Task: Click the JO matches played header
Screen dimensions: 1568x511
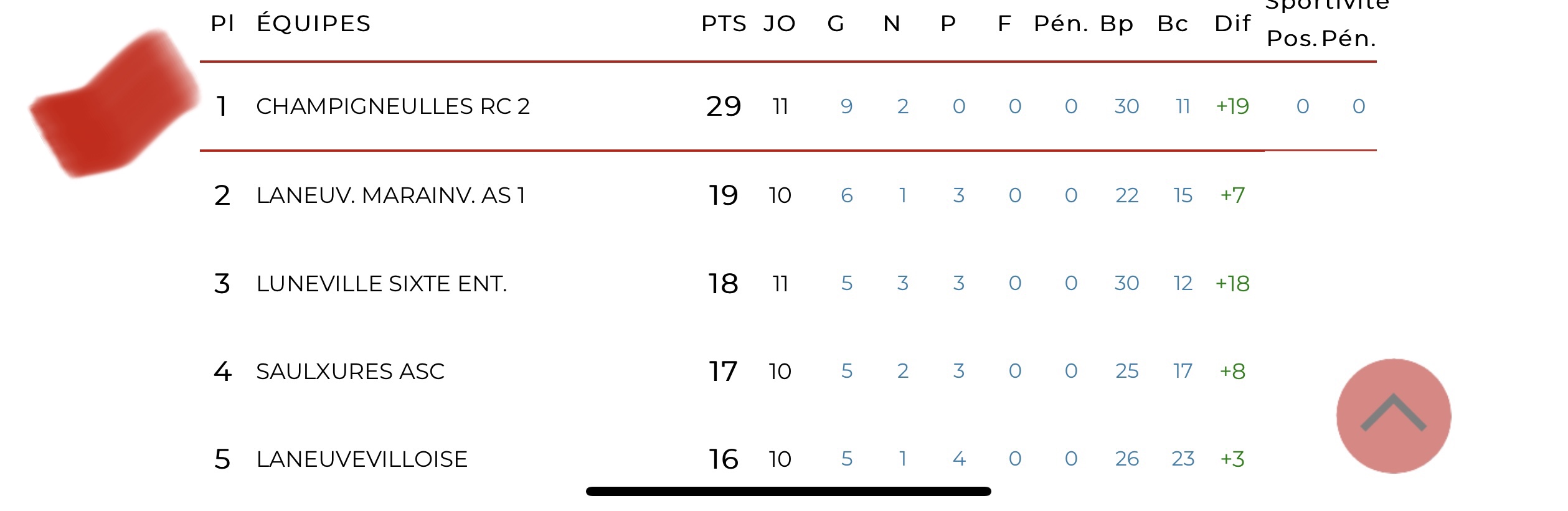Action: click(x=779, y=24)
